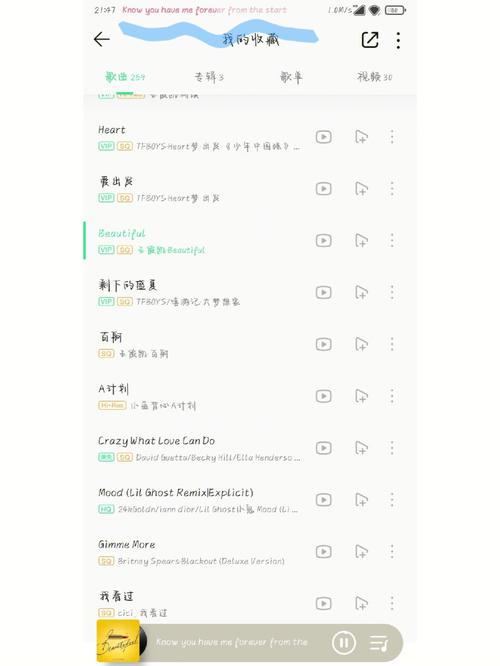Tap the back arrow icon
Viewport: 500px width, 666px height.
click(102, 39)
